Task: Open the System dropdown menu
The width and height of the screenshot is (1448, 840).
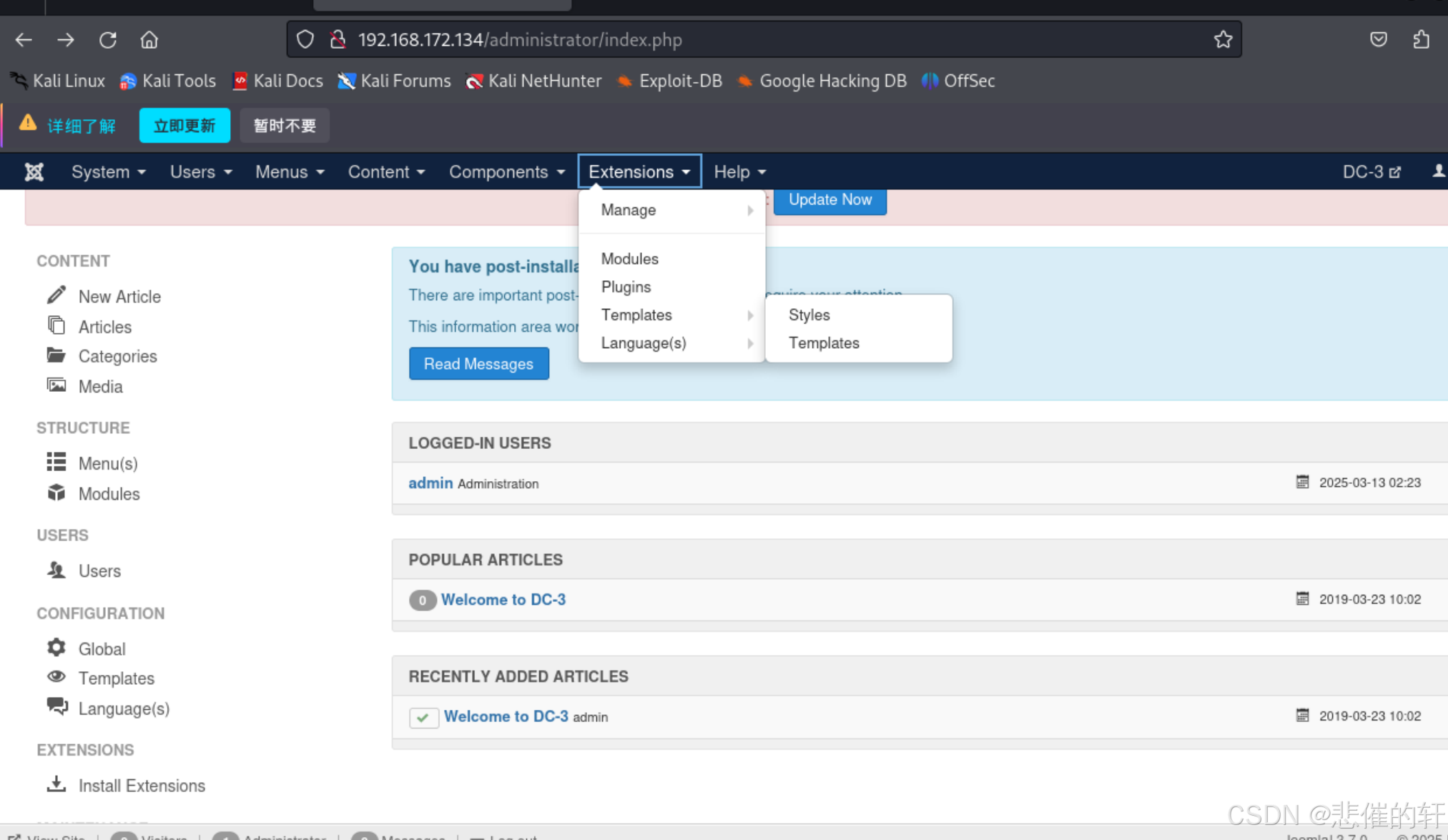Action: tap(108, 172)
